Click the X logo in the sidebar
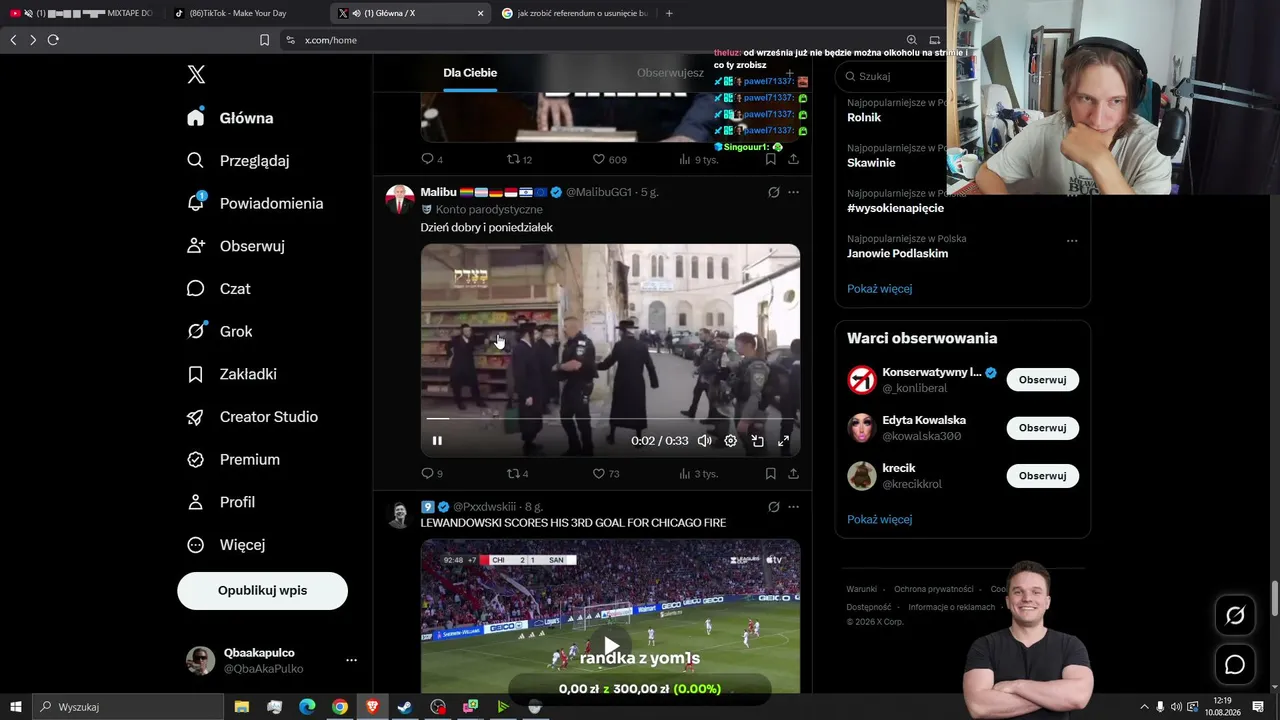1280x720 pixels. point(196,74)
